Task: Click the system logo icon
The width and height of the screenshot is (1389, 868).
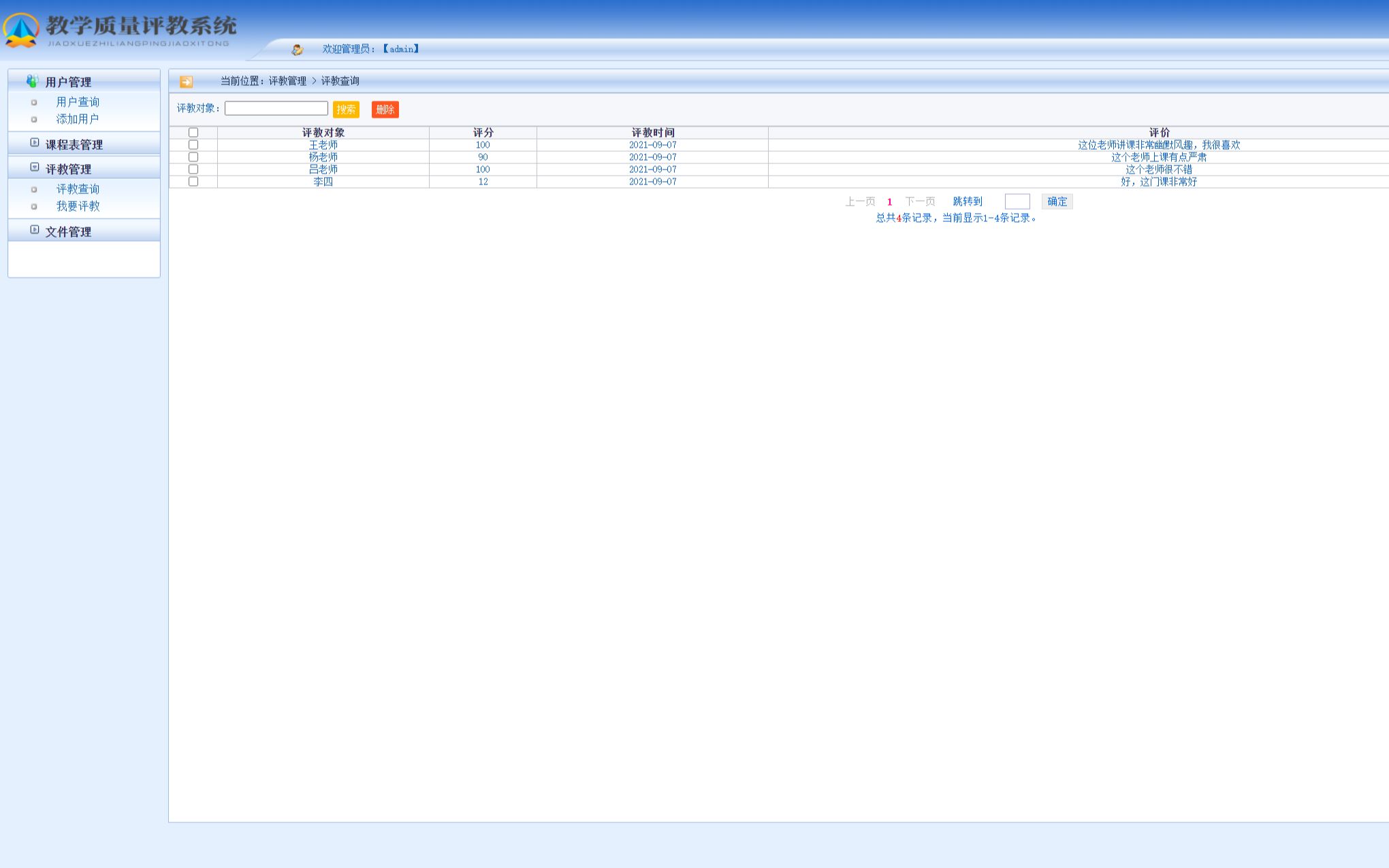Action: click(x=21, y=31)
